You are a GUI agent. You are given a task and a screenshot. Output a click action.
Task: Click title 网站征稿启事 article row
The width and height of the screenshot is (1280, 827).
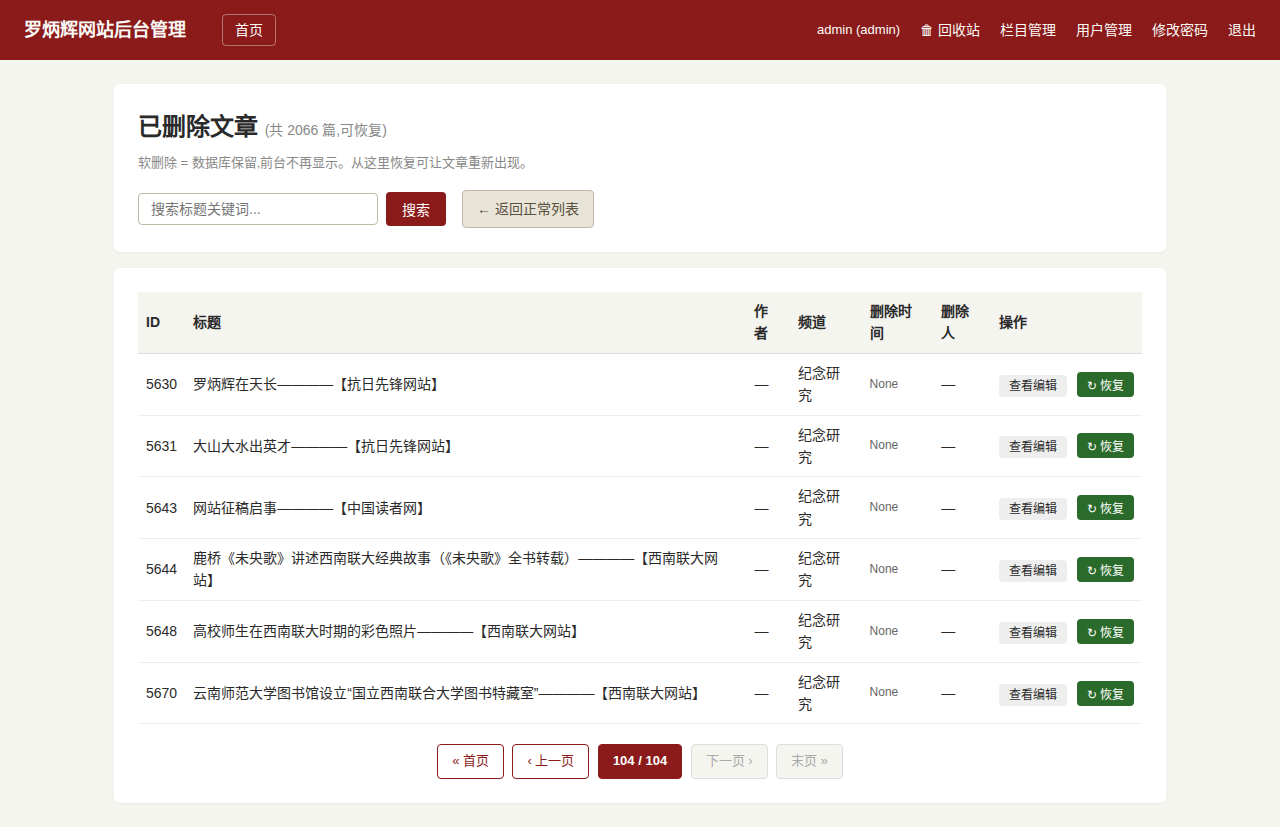click(x=310, y=508)
